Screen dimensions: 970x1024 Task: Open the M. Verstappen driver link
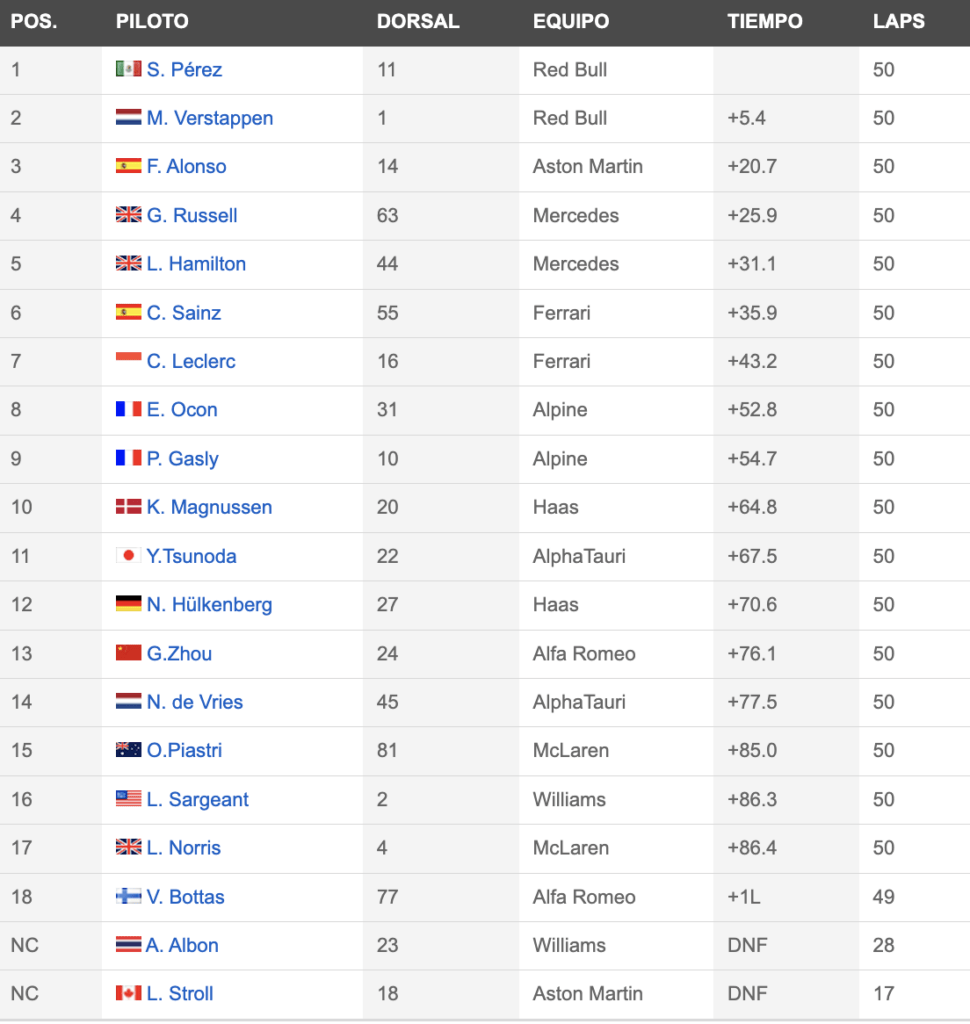coord(210,118)
